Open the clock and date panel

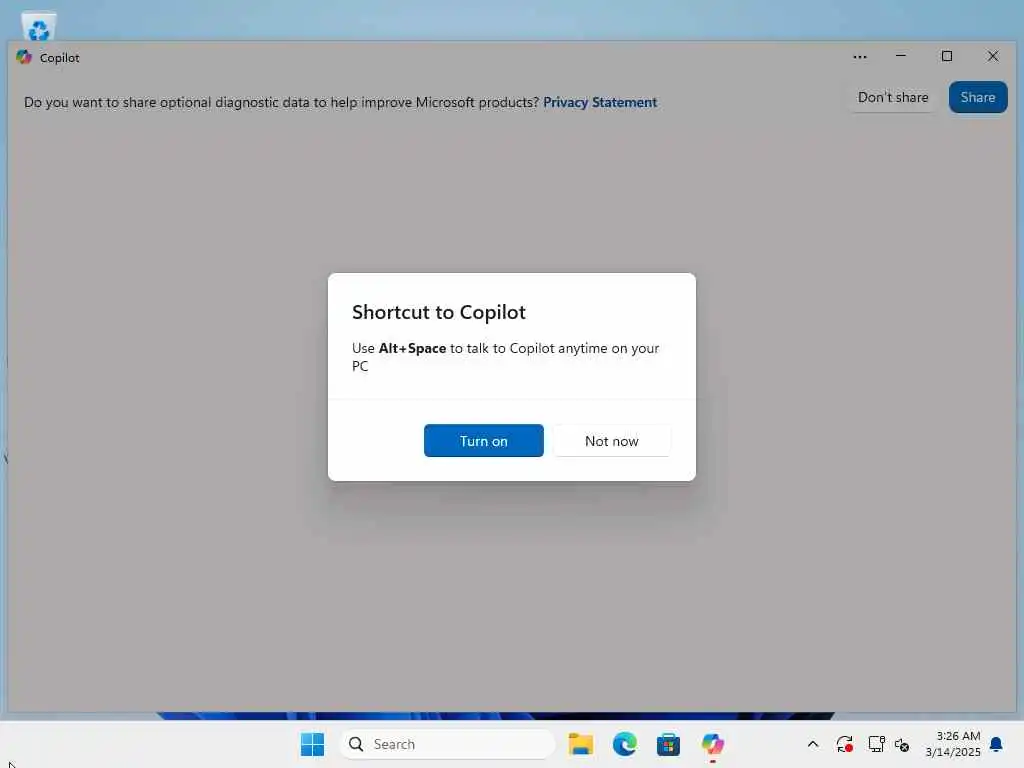[953, 744]
